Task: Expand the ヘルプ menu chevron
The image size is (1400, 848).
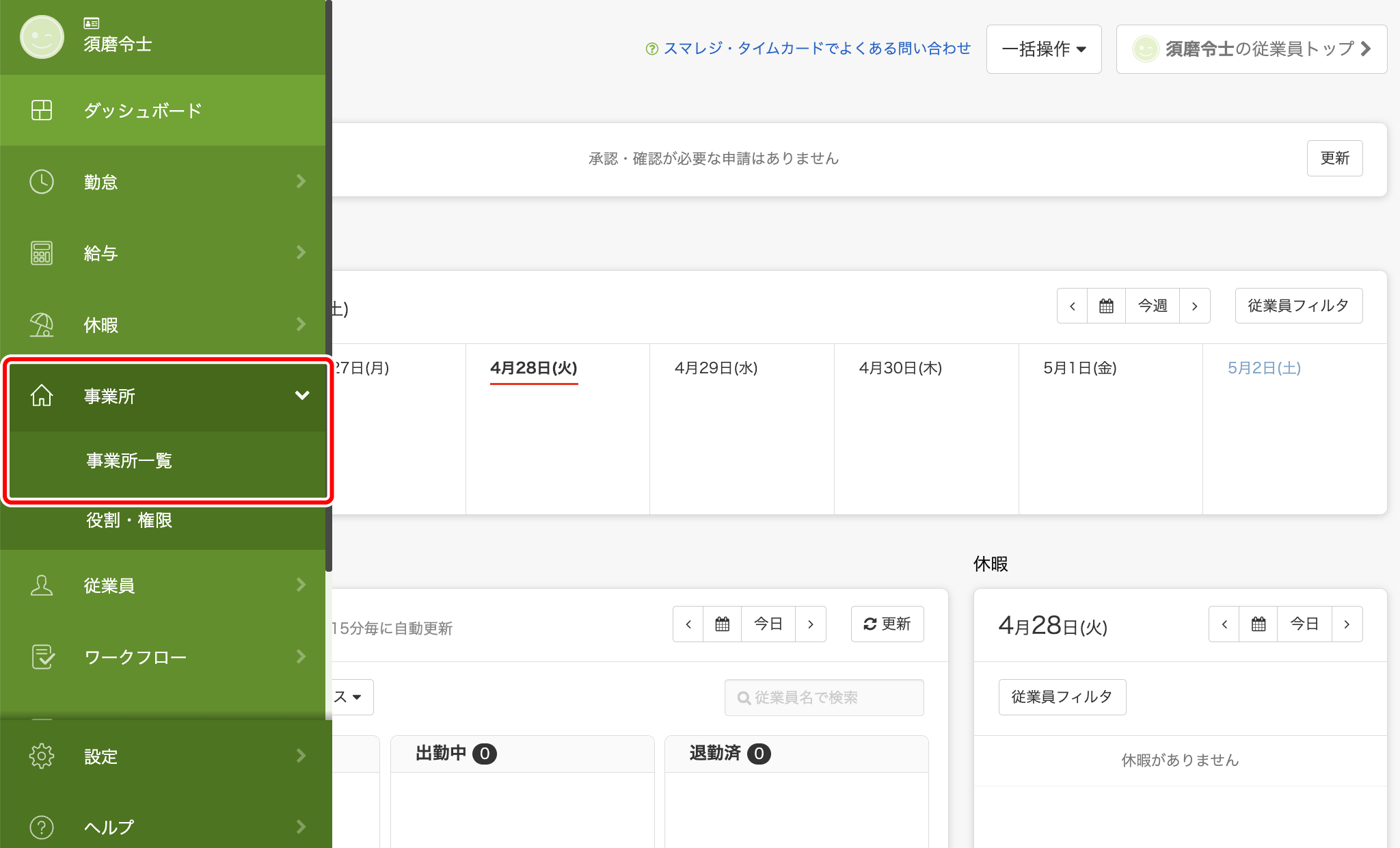Action: 301,827
